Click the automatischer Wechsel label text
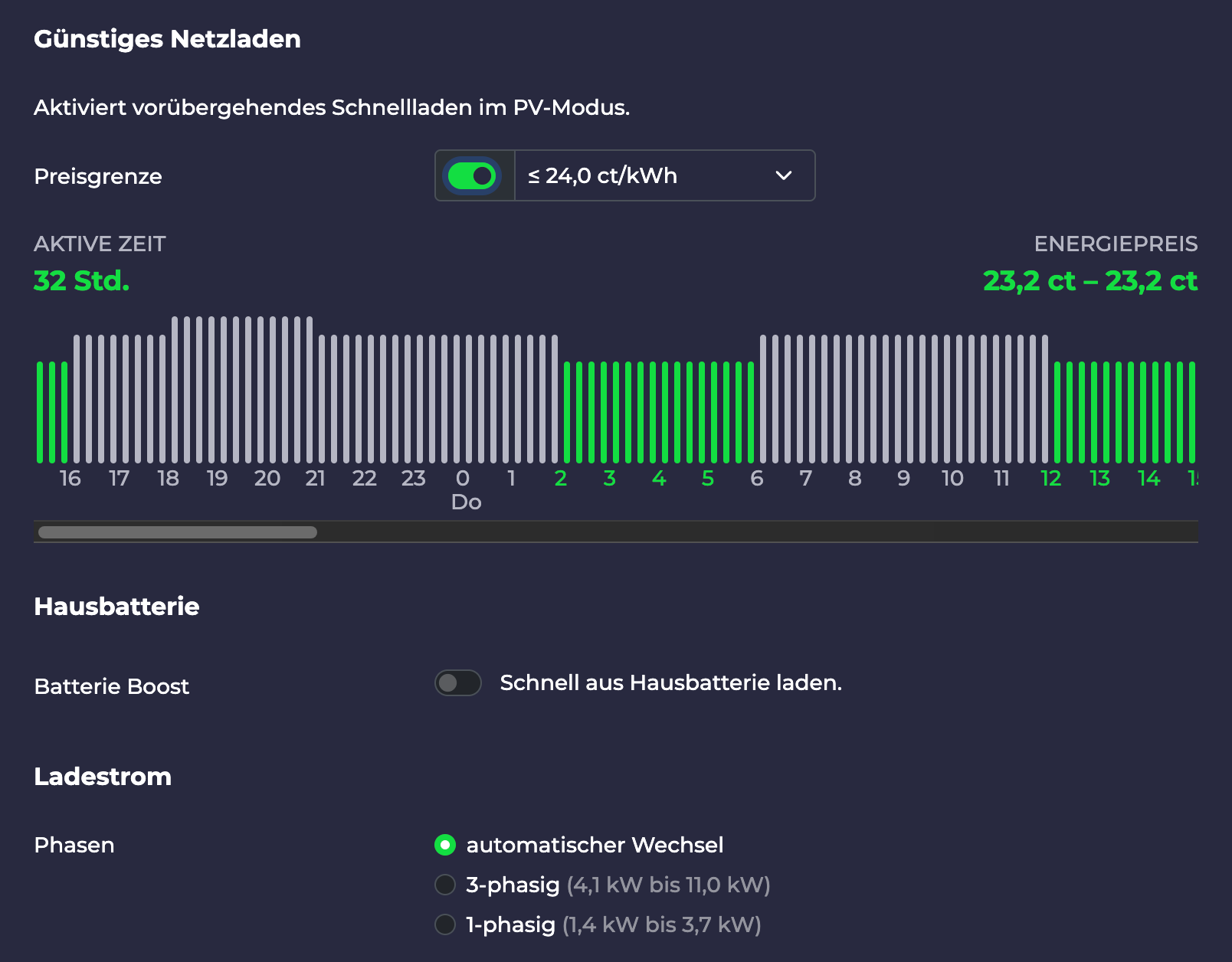 [595, 845]
